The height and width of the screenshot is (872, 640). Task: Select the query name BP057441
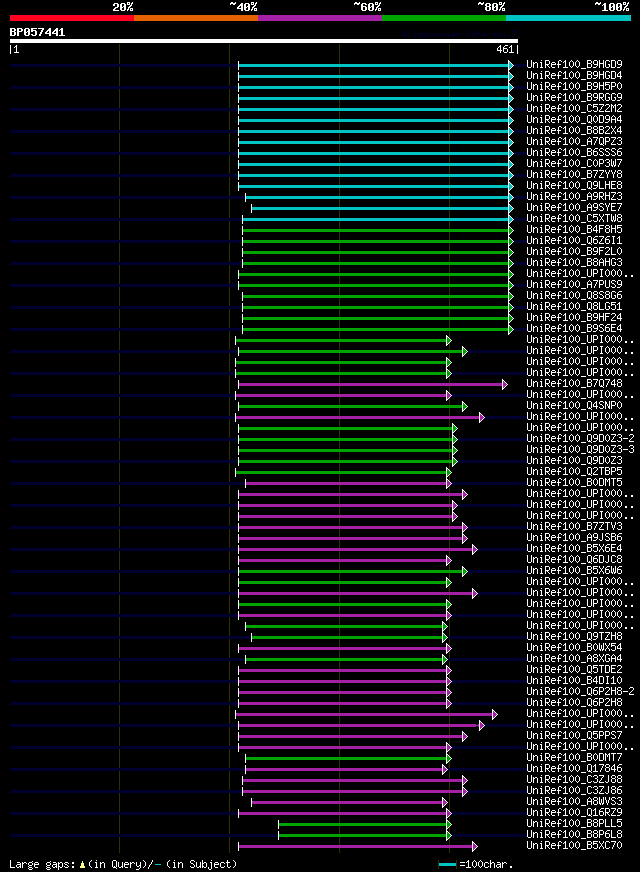tap(37, 32)
